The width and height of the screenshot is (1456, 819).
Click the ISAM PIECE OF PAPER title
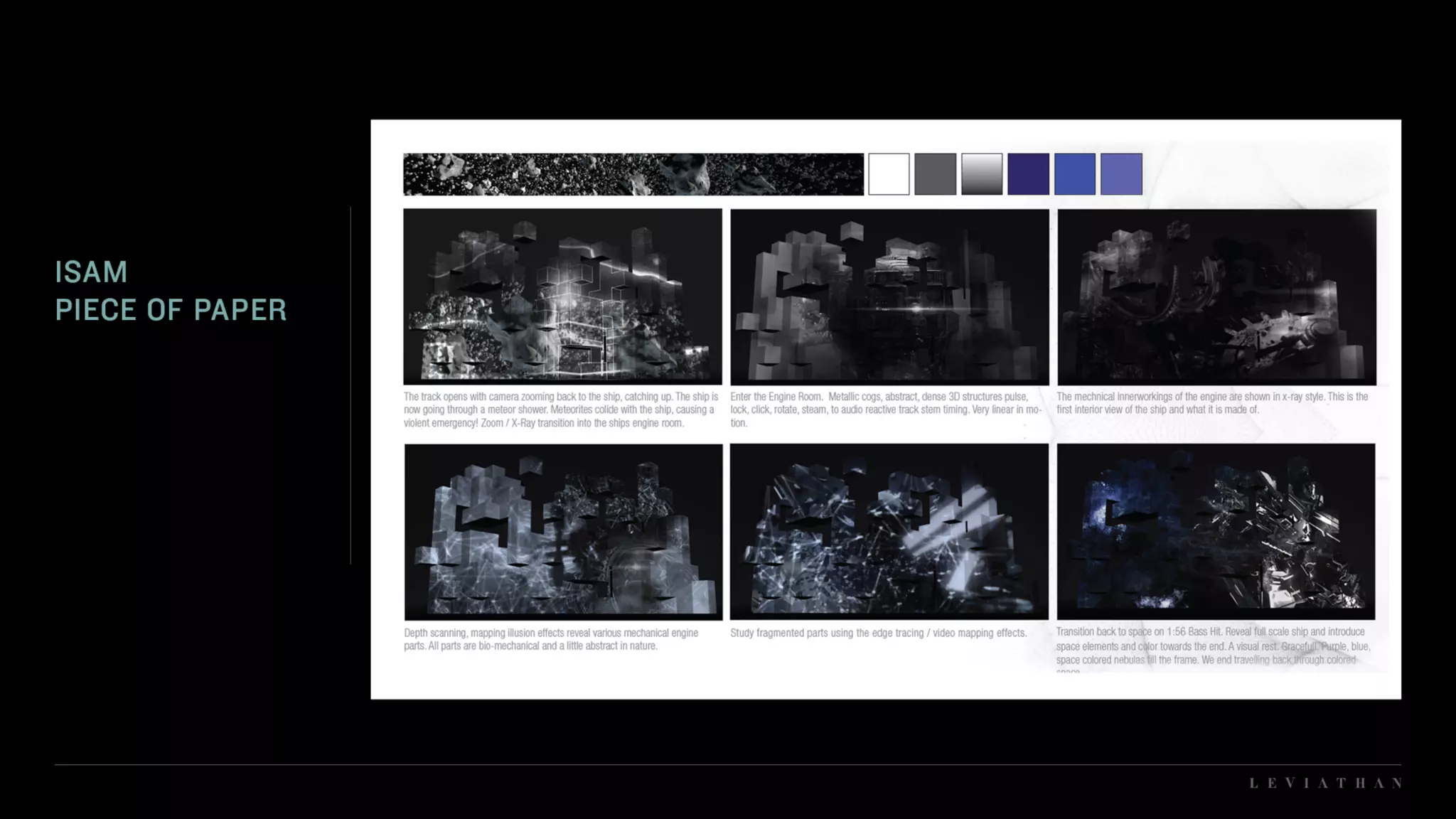[x=171, y=291]
